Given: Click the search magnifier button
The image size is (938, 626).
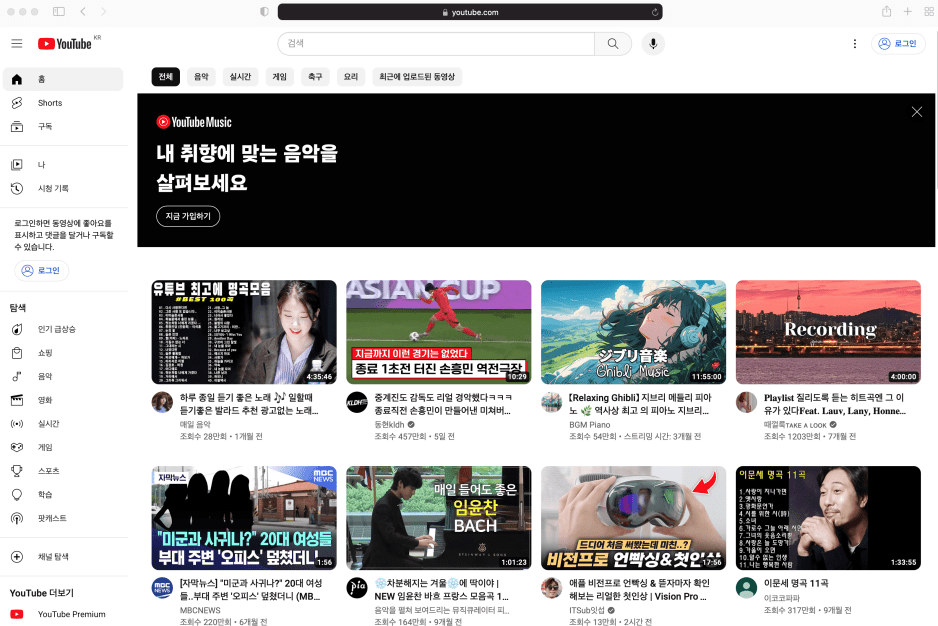Looking at the screenshot, I should coord(613,44).
